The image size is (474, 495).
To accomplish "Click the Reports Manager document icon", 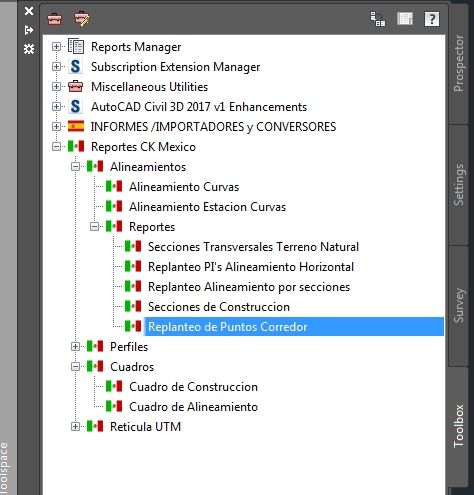I will pyautogui.click(x=76, y=46).
